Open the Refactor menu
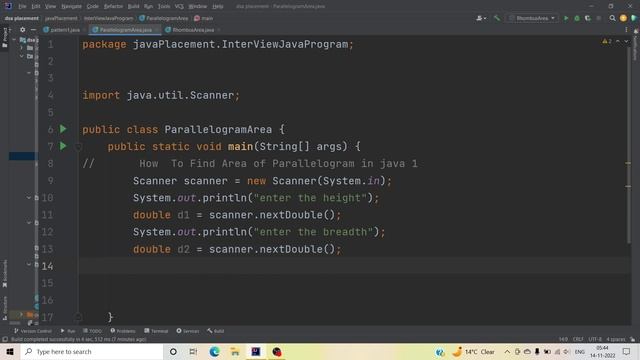This screenshot has height=360, width=640. click(x=113, y=6)
